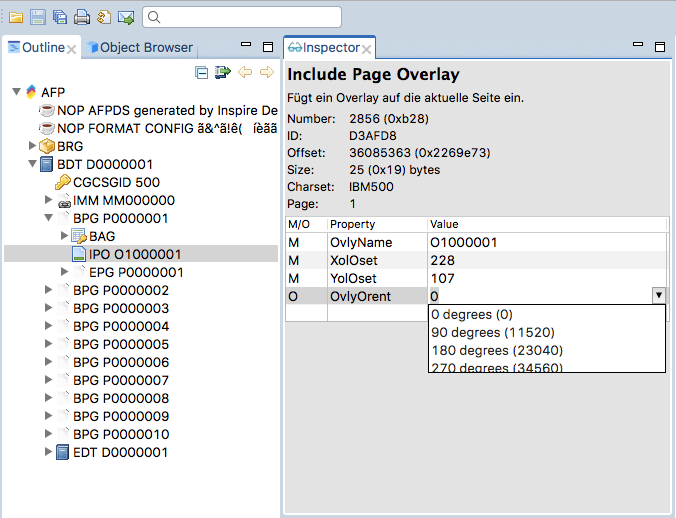The width and height of the screenshot is (676, 518).
Task: Click the save all toolbar icon
Action: 59,17
